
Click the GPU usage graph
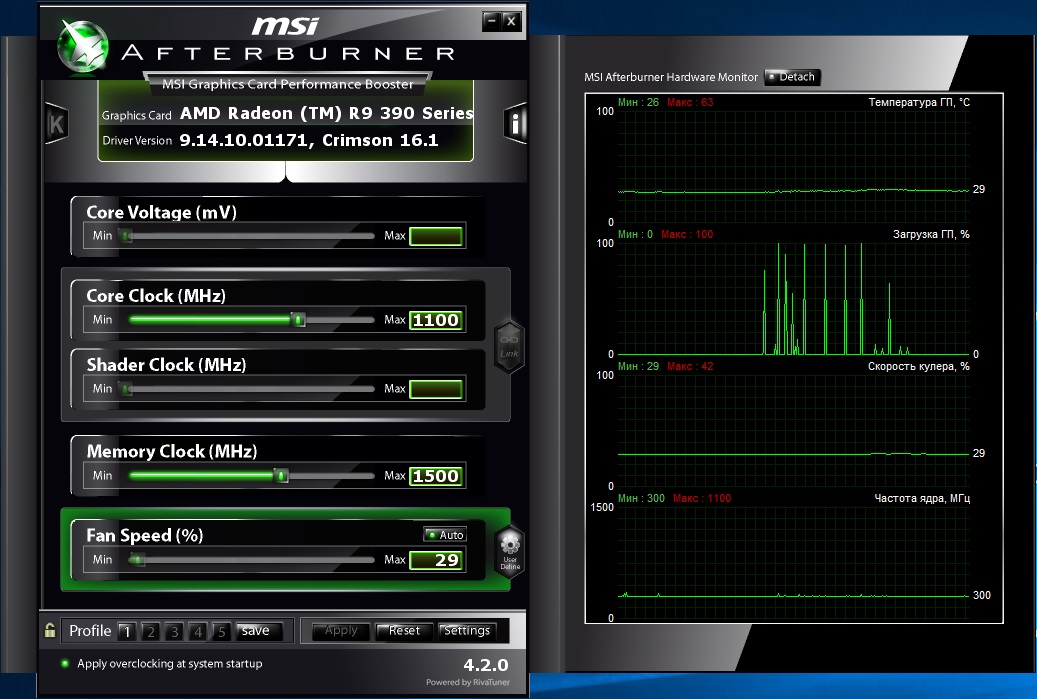point(794,298)
